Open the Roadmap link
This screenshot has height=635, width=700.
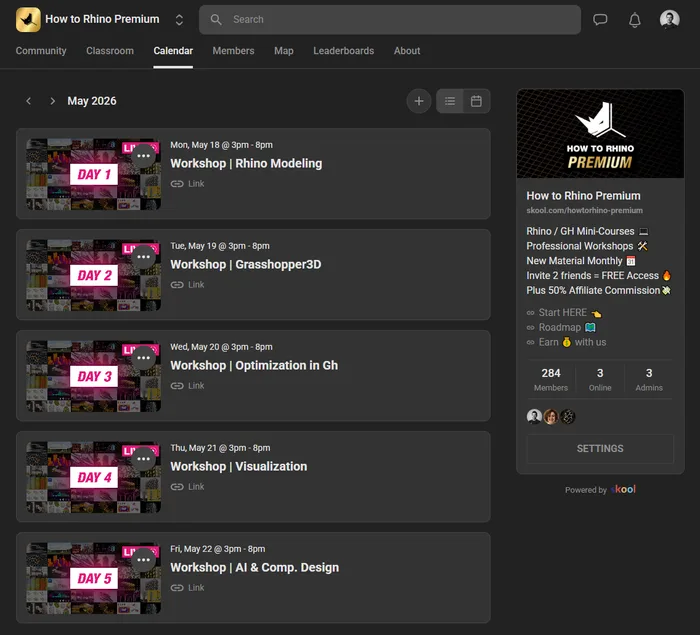[561, 327]
